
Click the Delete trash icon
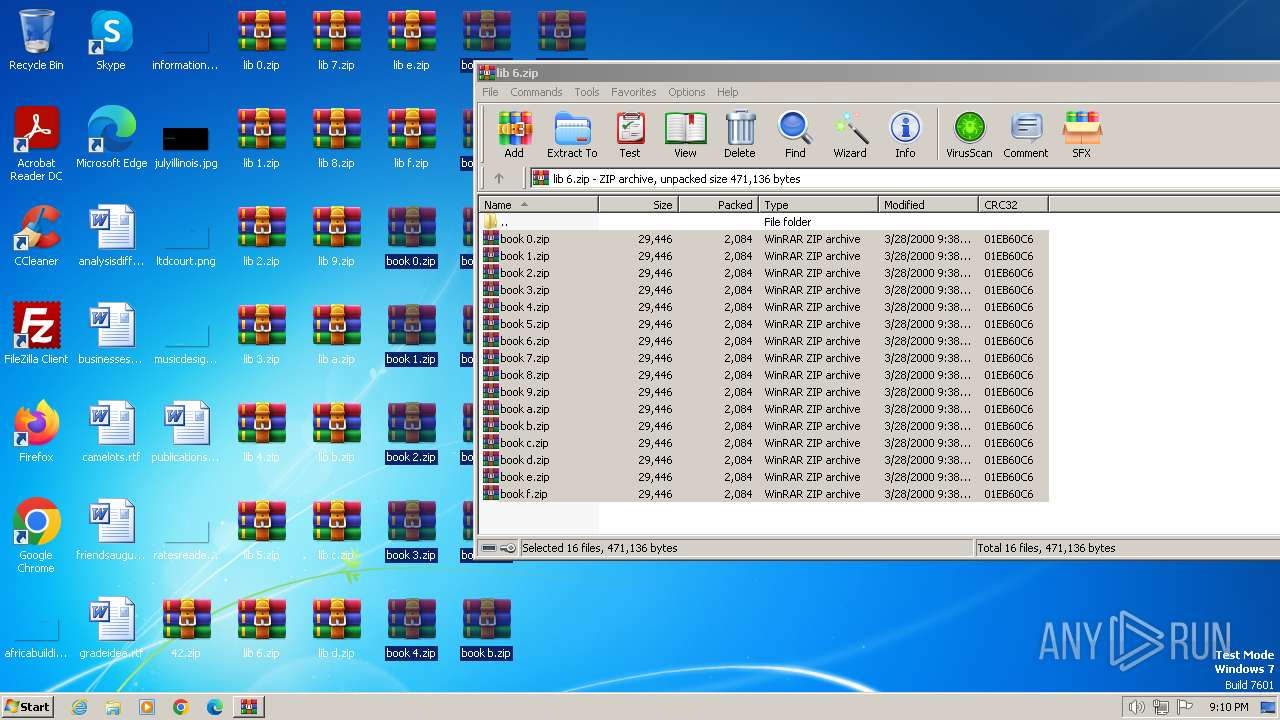[740, 135]
